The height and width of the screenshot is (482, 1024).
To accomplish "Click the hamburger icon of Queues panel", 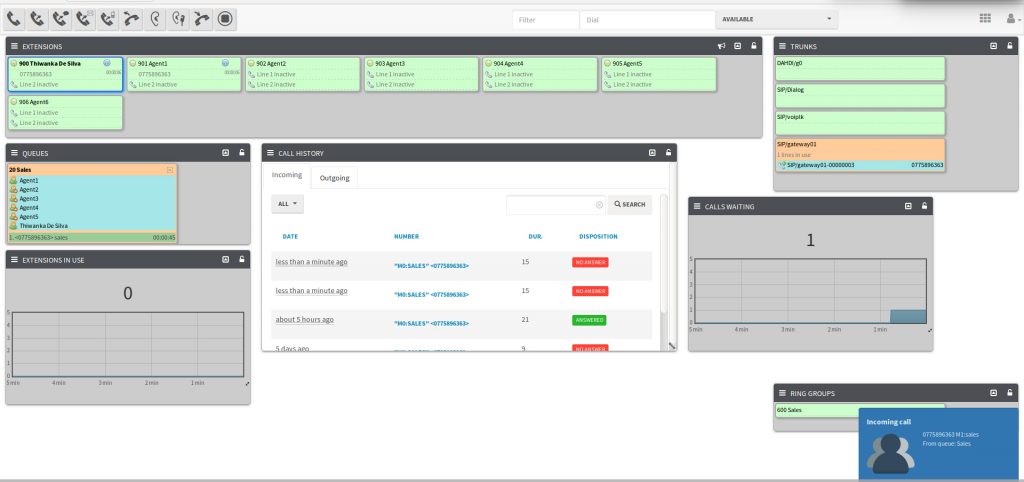I will pyautogui.click(x=14, y=153).
